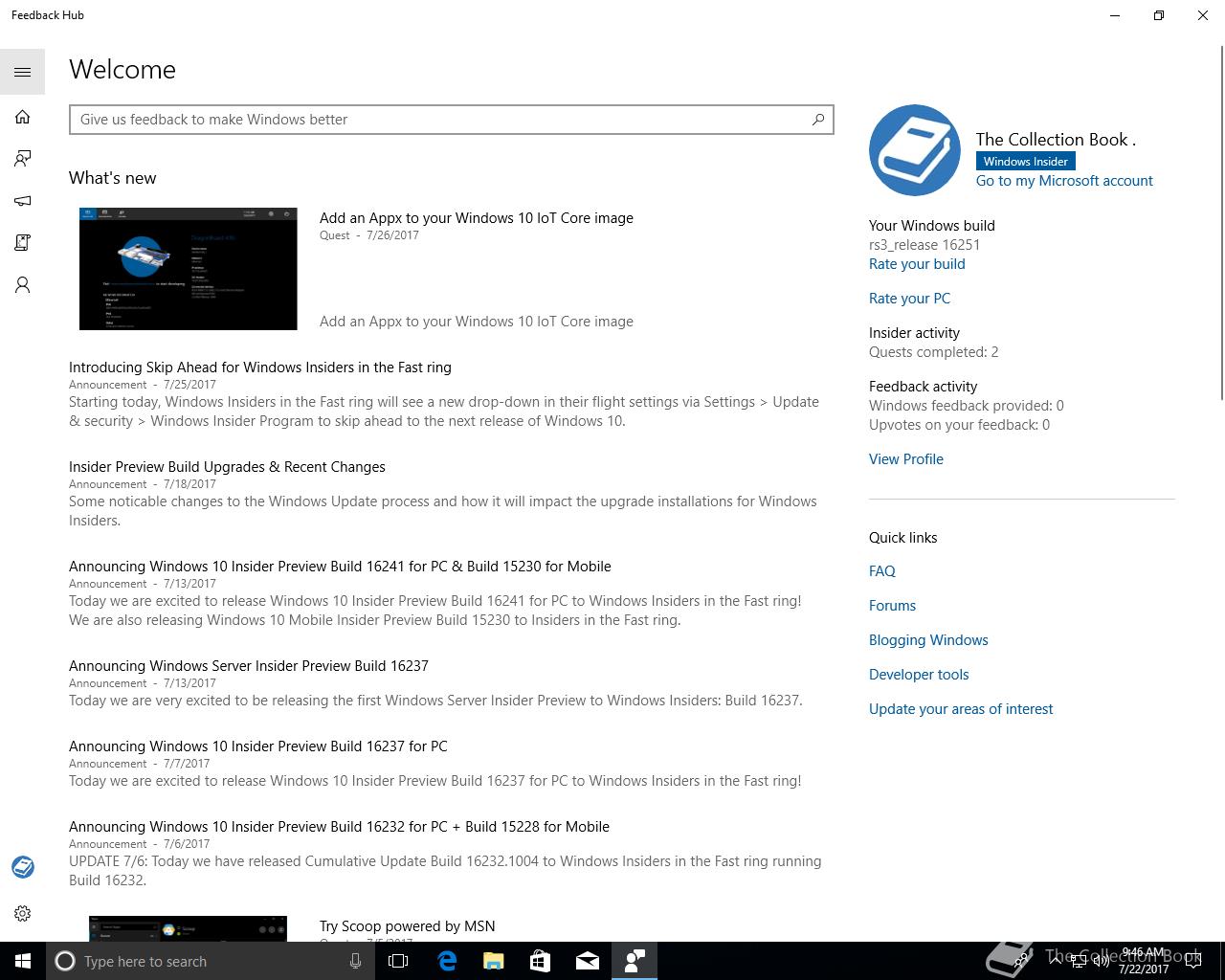
Task: Open File Explorer from the taskbar
Action: coord(494,961)
